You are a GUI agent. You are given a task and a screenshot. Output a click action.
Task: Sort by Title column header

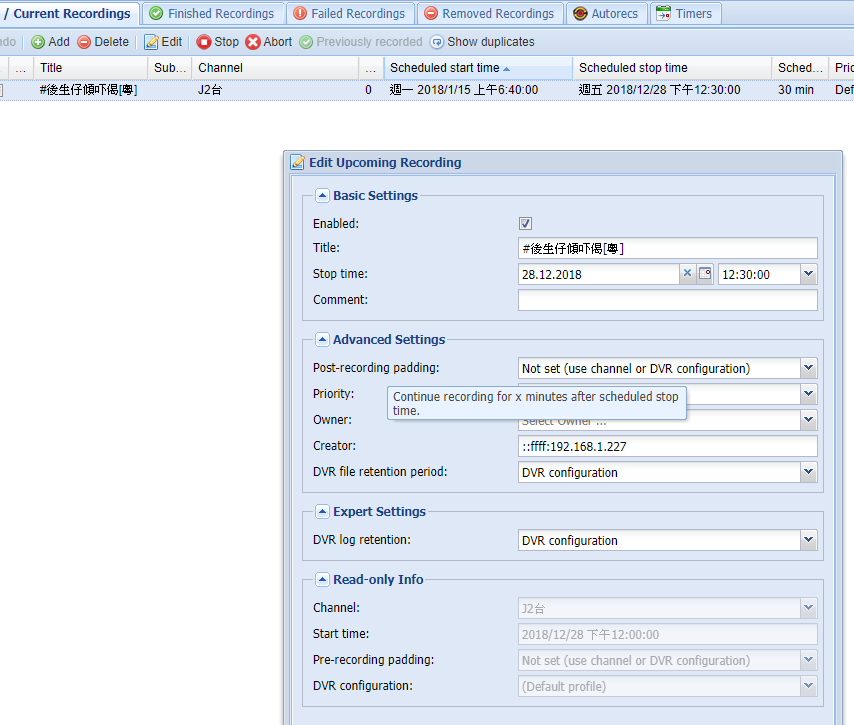point(90,68)
